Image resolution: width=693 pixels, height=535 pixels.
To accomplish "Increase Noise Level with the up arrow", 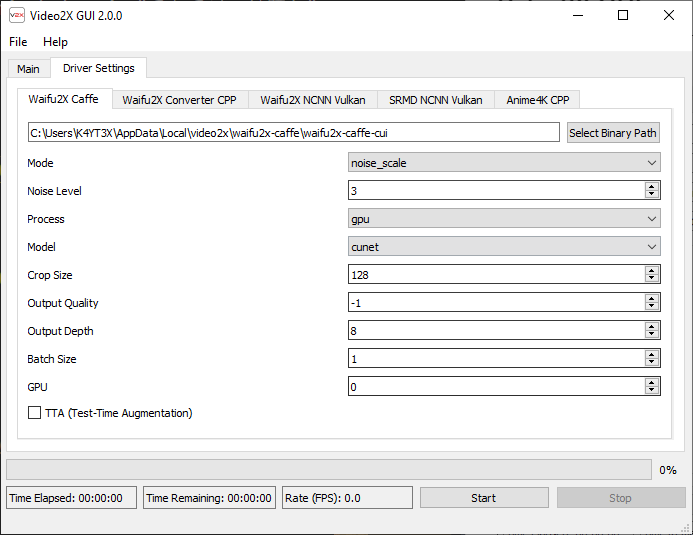I will tap(651, 186).
